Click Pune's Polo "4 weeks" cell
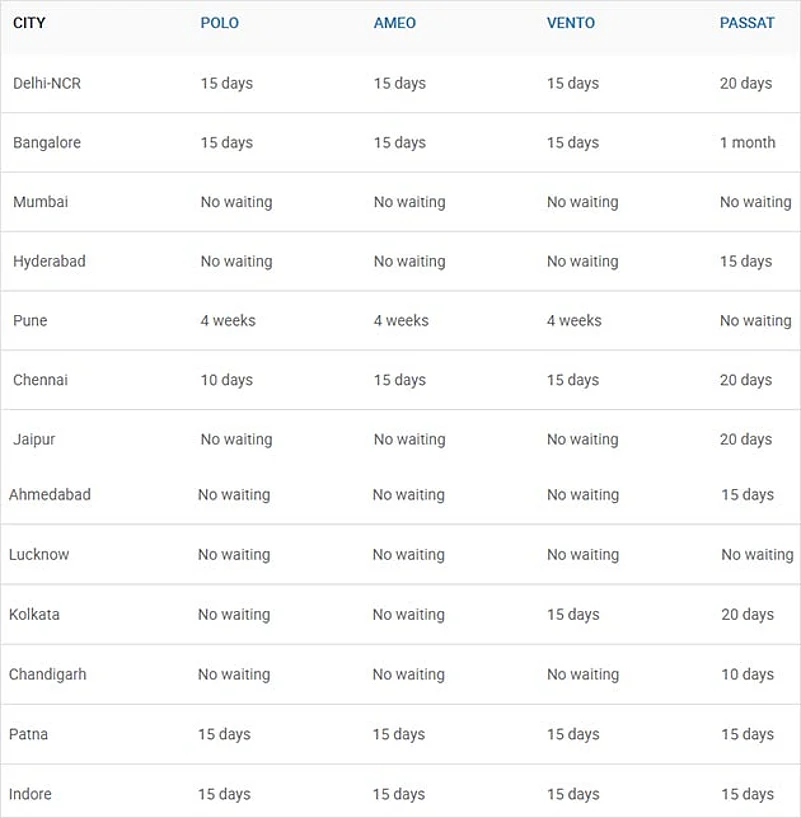 227,320
